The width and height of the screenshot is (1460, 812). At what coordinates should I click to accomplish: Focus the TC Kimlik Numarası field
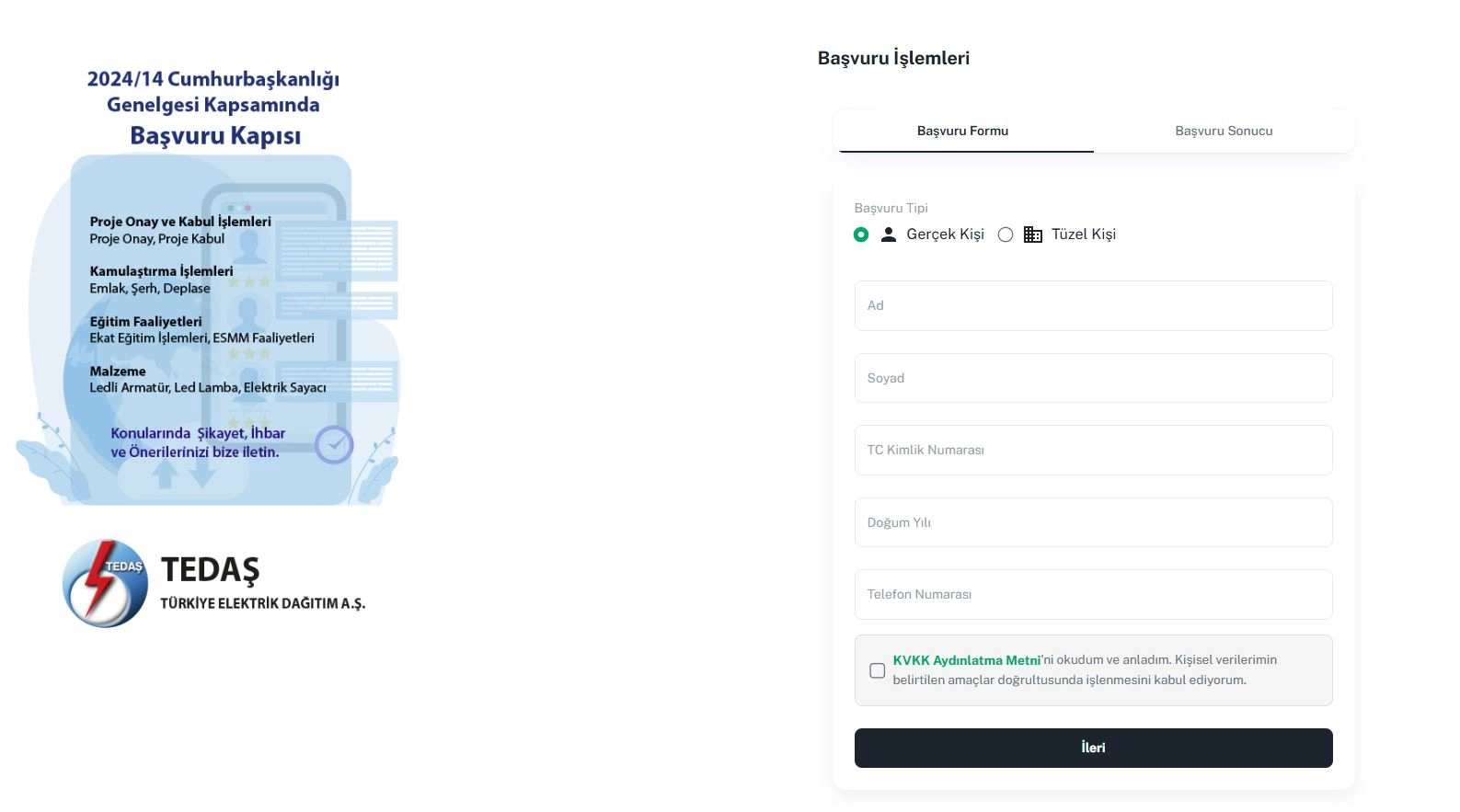tap(1093, 450)
